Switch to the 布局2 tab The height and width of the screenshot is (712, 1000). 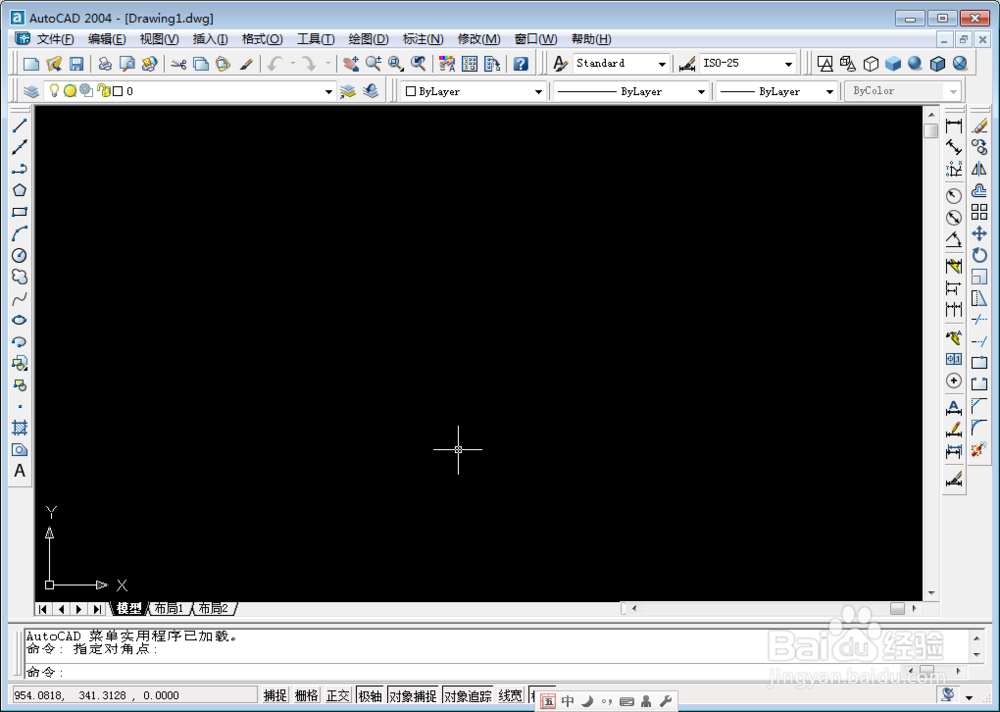(214, 609)
